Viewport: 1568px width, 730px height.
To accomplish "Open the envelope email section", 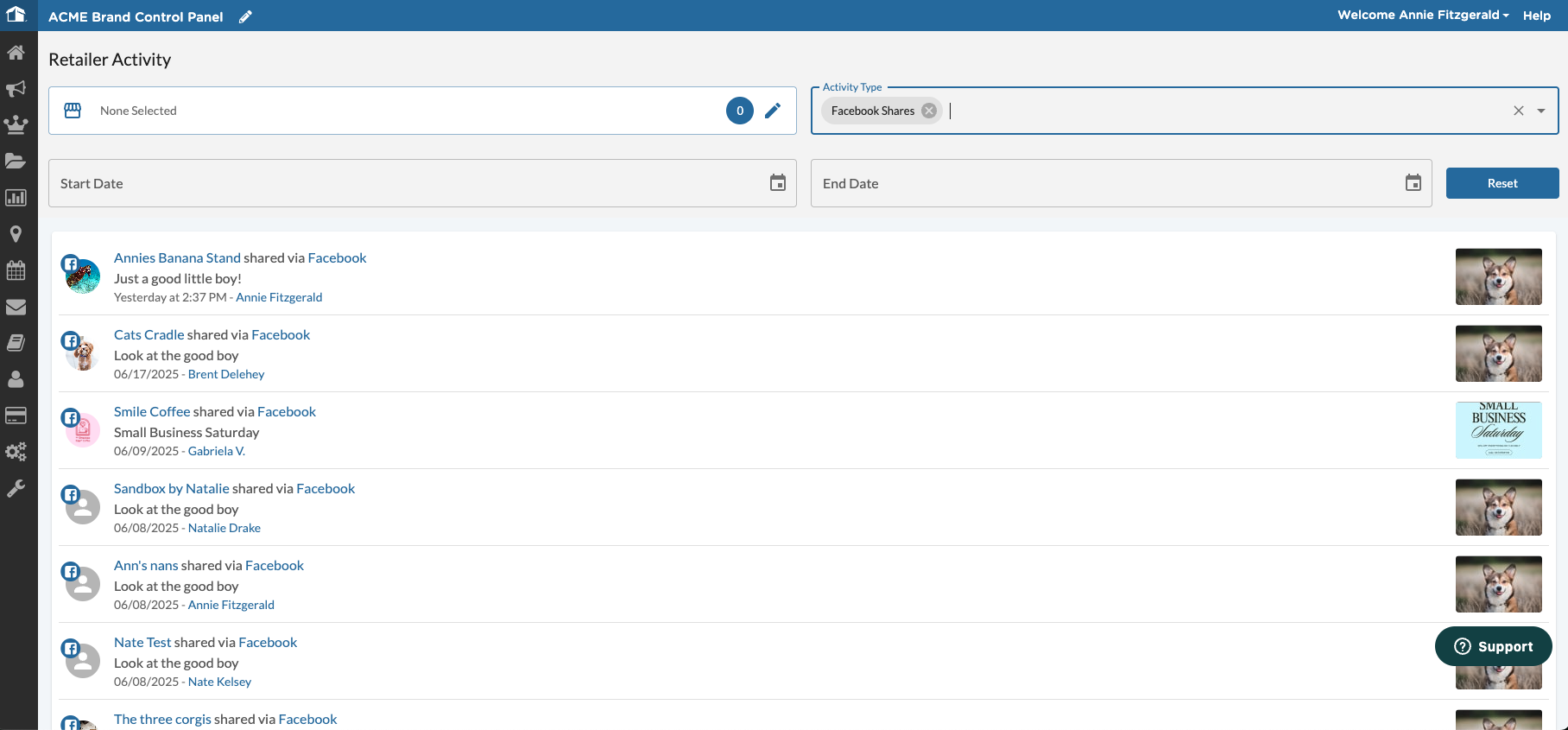I will tap(16, 307).
